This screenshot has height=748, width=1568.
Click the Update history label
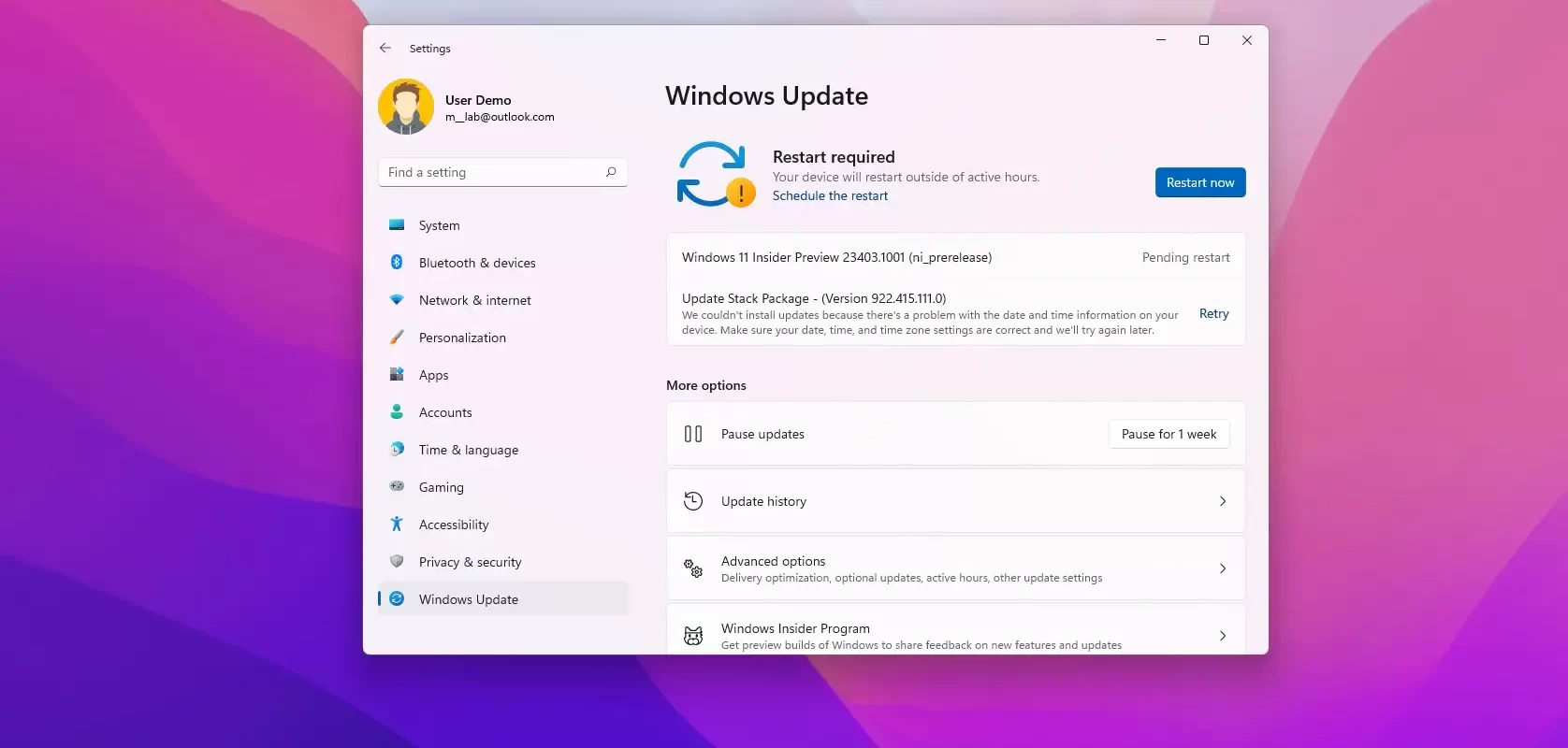pos(763,501)
